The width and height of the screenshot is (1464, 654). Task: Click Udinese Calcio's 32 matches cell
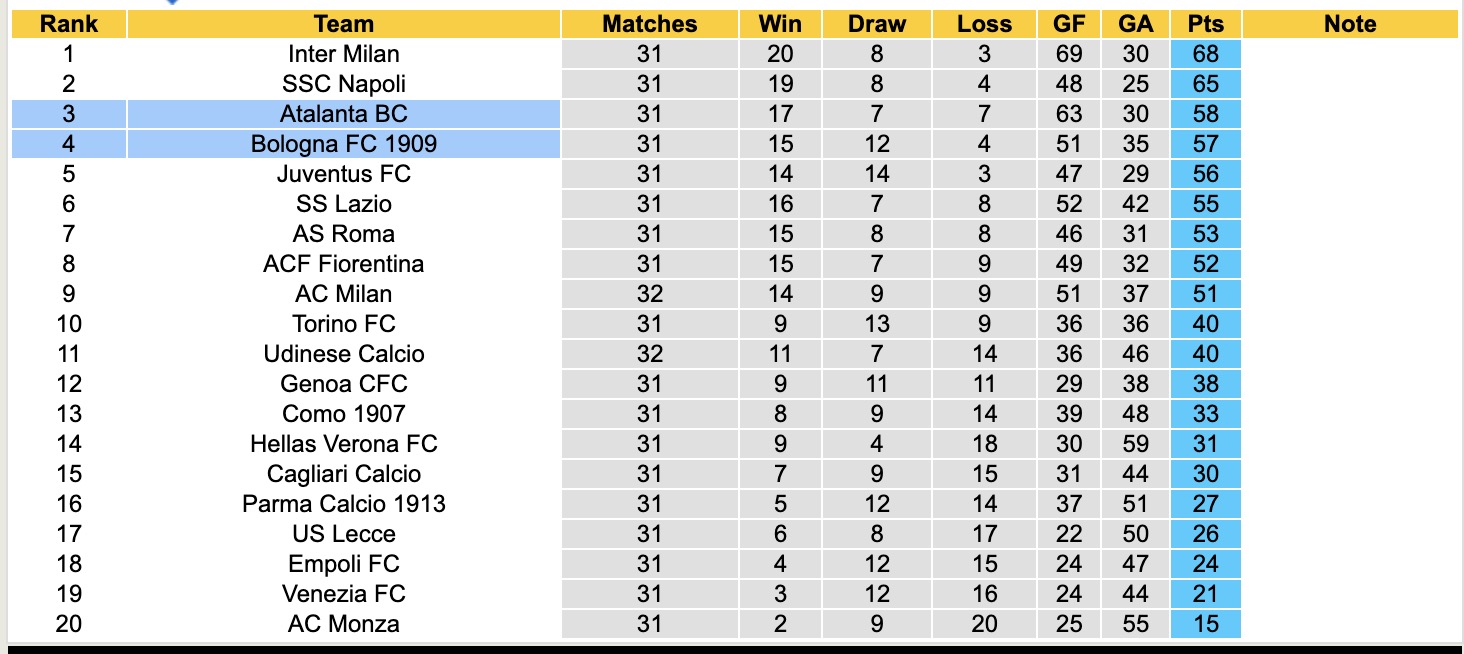pyautogui.click(x=649, y=354)
